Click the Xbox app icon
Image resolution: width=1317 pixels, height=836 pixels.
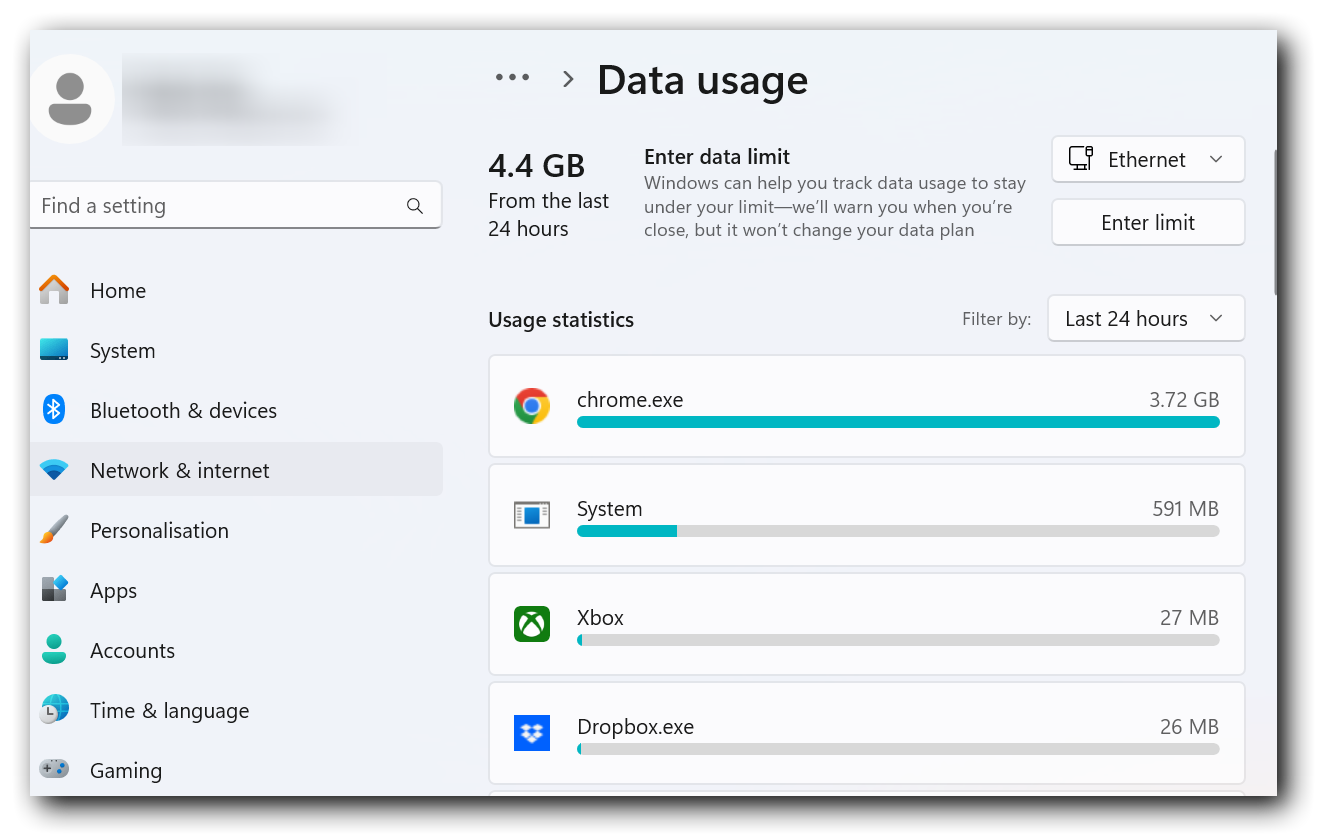[x=531, y=624]
